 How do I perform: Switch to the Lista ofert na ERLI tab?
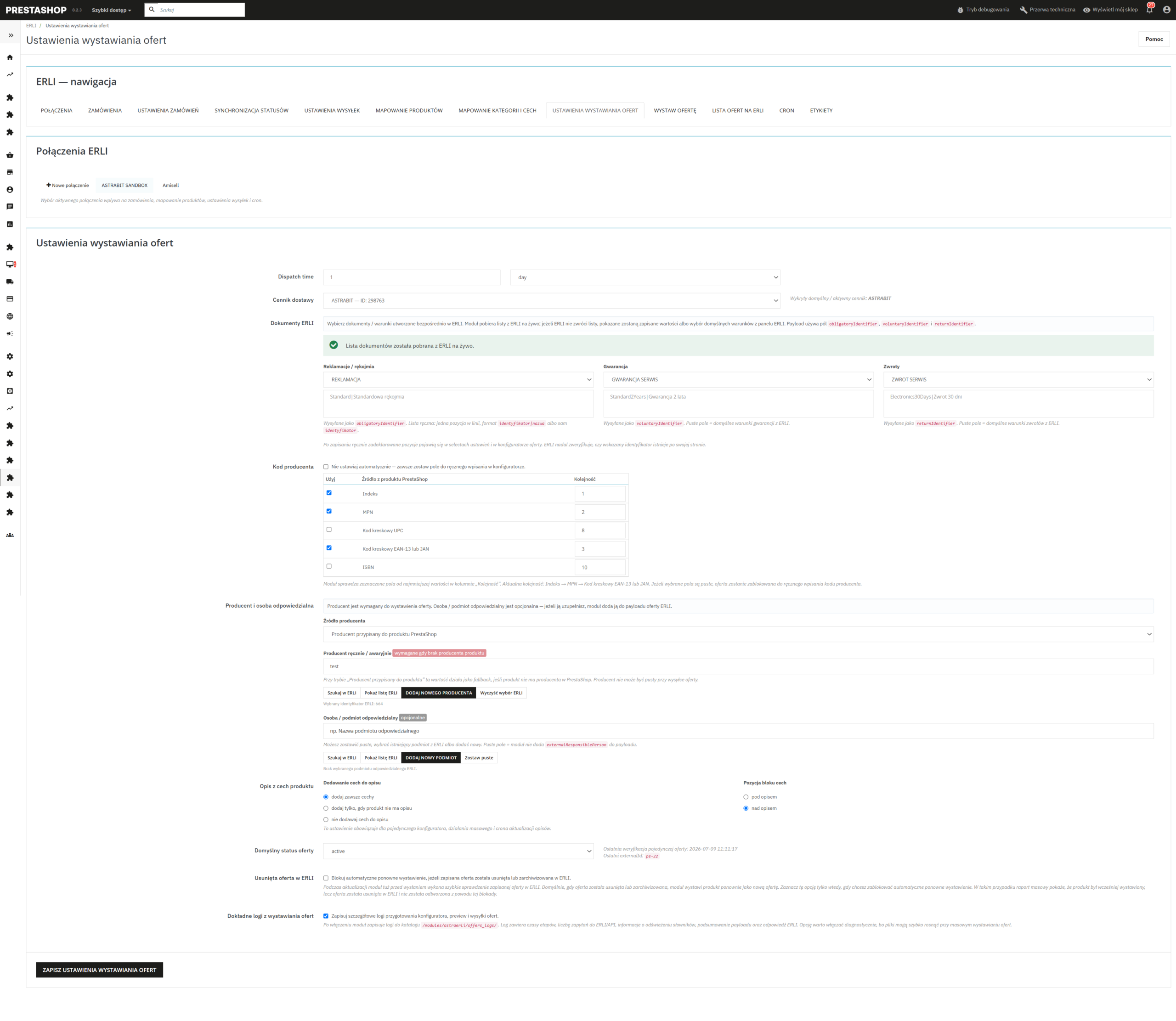[x=737, y=111]
